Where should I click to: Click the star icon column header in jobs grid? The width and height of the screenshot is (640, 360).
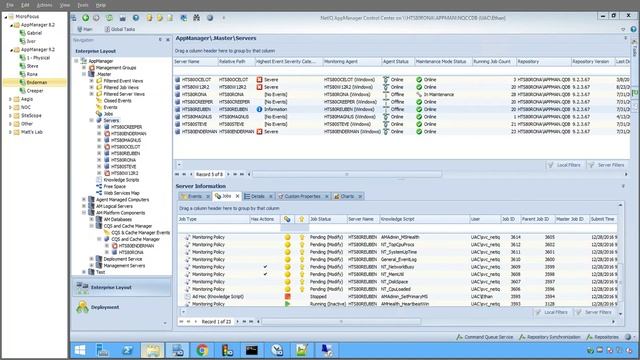302,219
